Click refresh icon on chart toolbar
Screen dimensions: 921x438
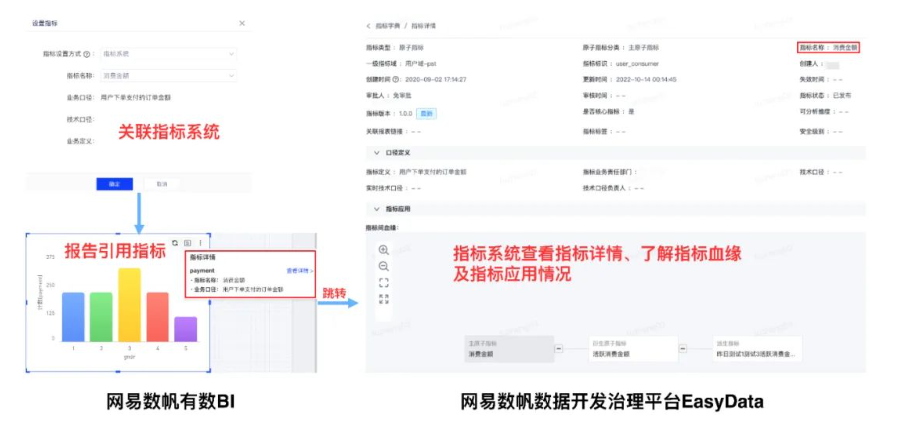174,242
